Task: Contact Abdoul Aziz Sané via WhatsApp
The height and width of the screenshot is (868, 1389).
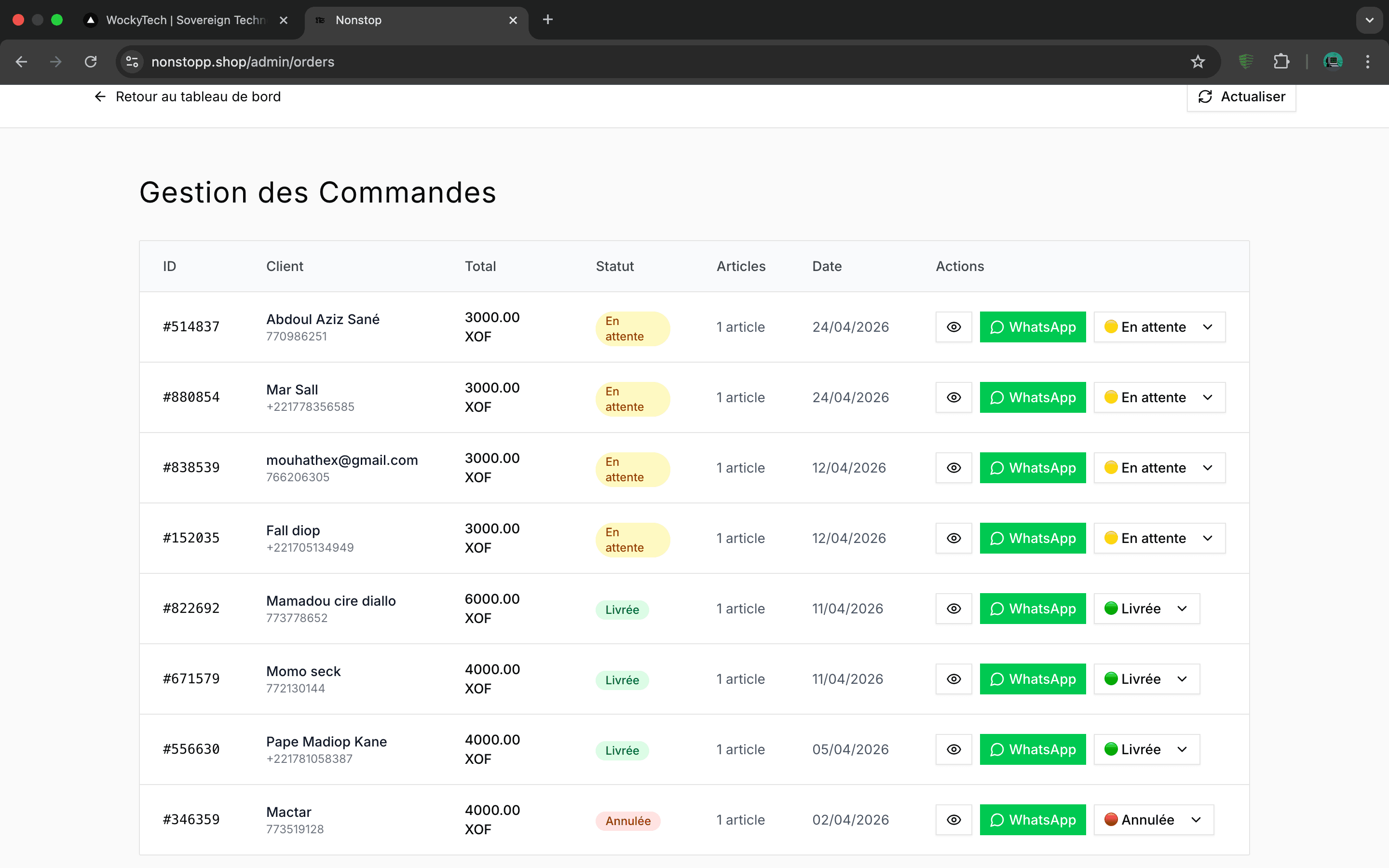Action: click(x=1033, y=326)
